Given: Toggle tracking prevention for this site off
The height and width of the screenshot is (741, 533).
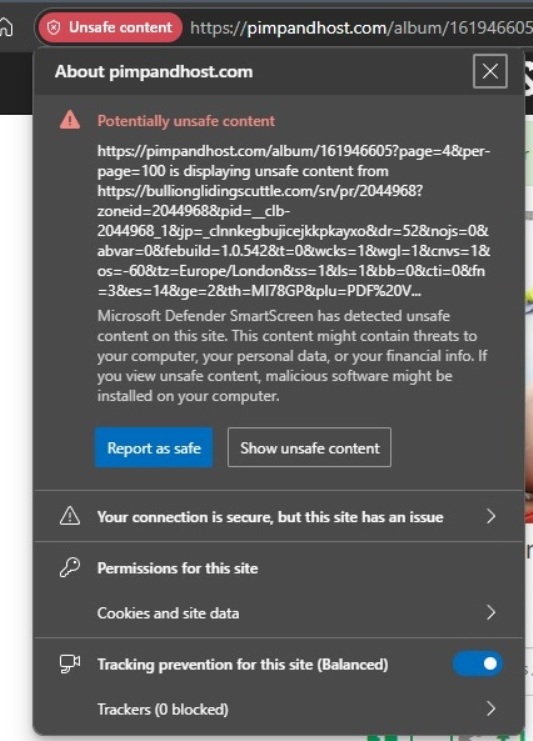Looking at the screenshot, I should point(477,663).
